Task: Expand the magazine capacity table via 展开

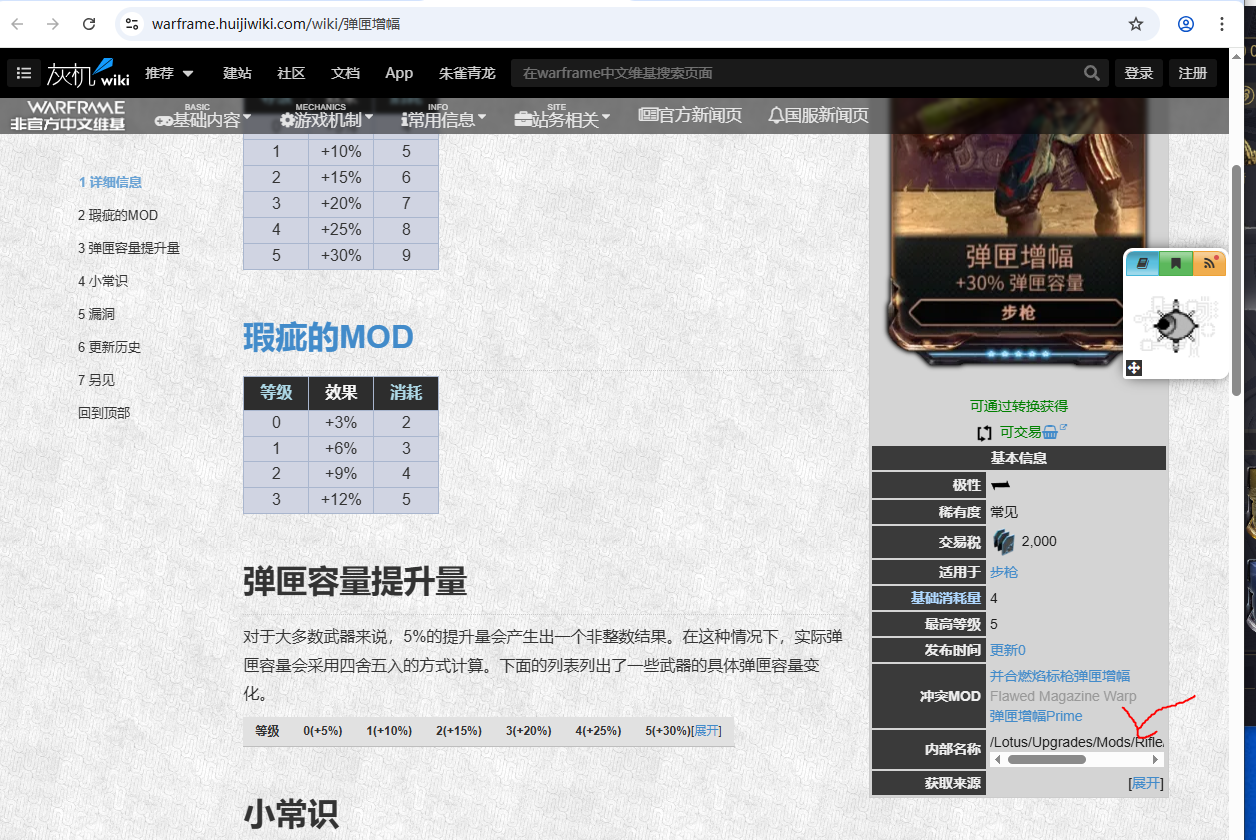Action: 707,731
